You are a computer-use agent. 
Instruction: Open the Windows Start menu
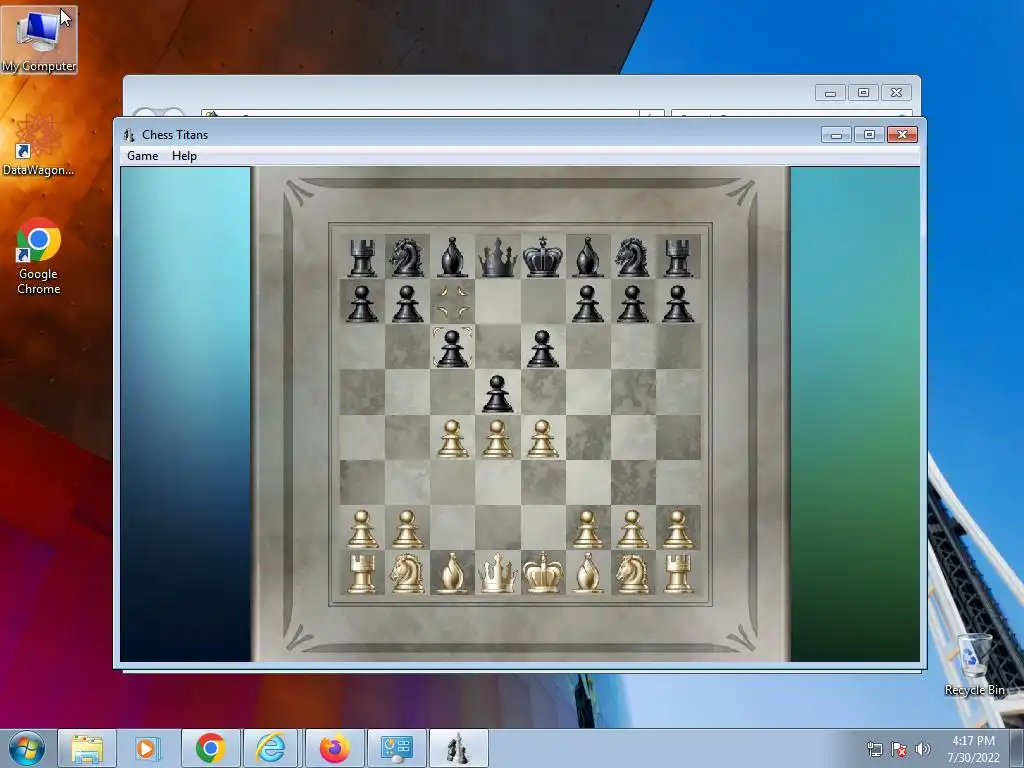[x=27, y=748]
